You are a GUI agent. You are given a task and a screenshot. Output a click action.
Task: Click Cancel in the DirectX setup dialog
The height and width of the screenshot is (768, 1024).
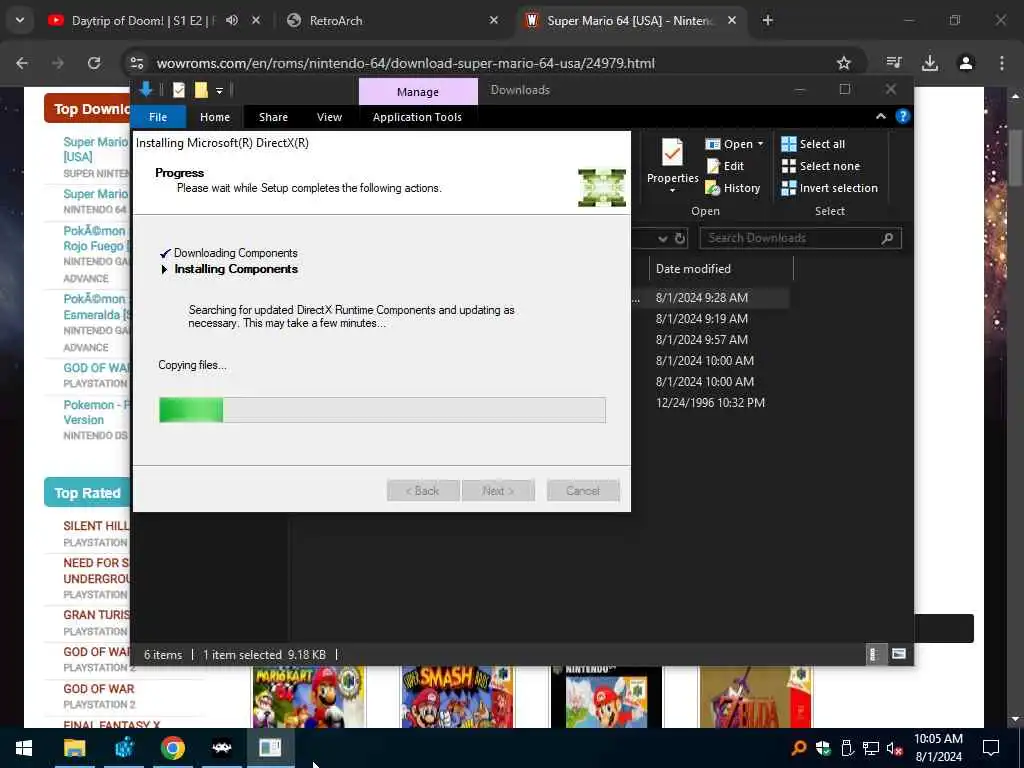coord(583,490)
